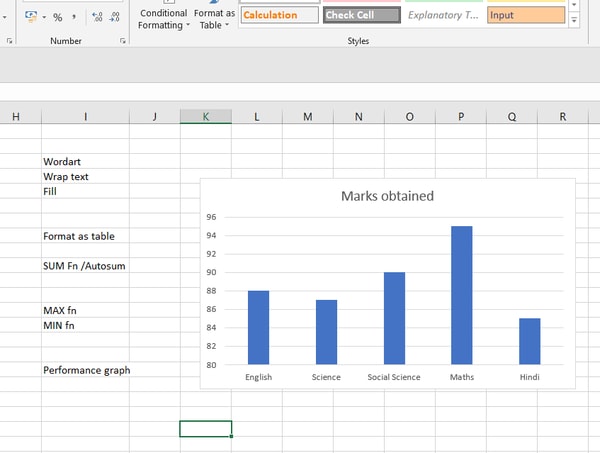Click the 96 value on vertical axis

[211, 217]
